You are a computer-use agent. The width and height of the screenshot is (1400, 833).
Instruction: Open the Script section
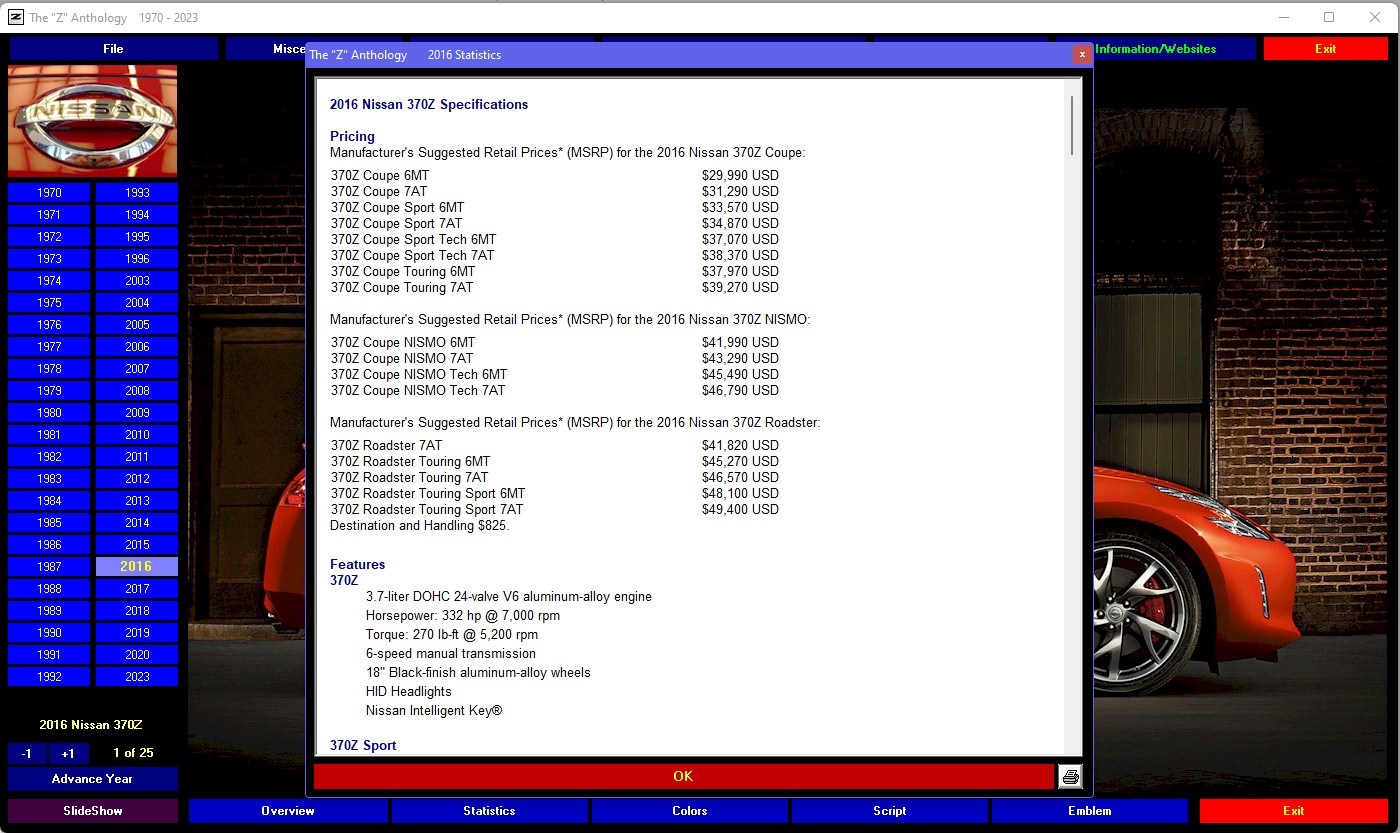click(890, 811)
